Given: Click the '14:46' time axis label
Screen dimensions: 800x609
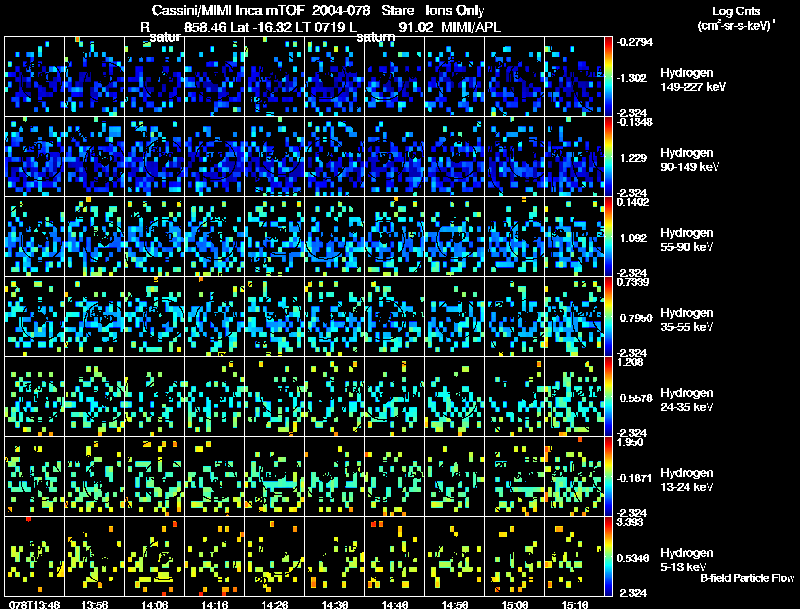Looking at the screenshot, I should click(394, 604).
